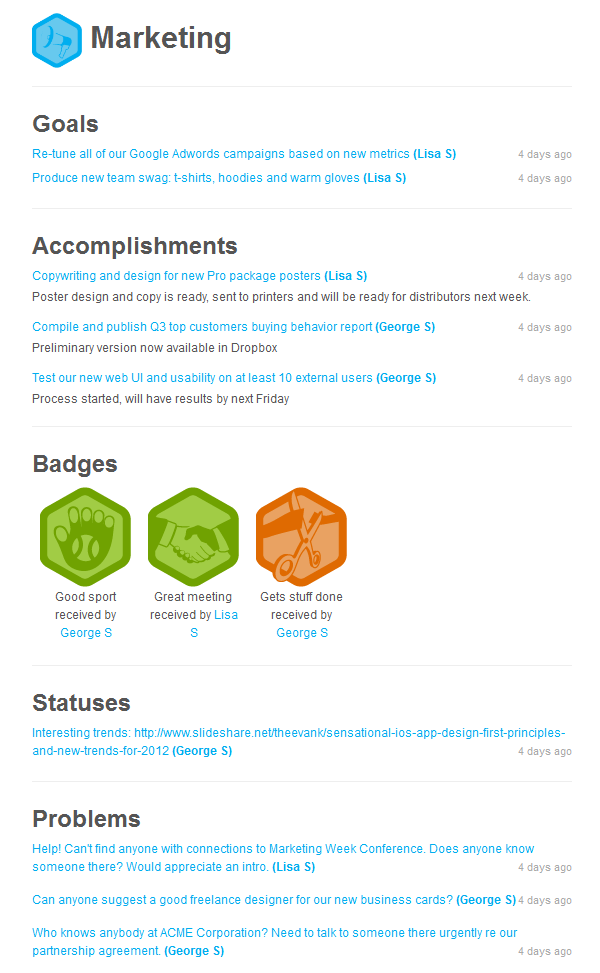Screen dimensions: 600x973
Task: Open the ACME Corporation partnership problem
Action: click(275, 941)
